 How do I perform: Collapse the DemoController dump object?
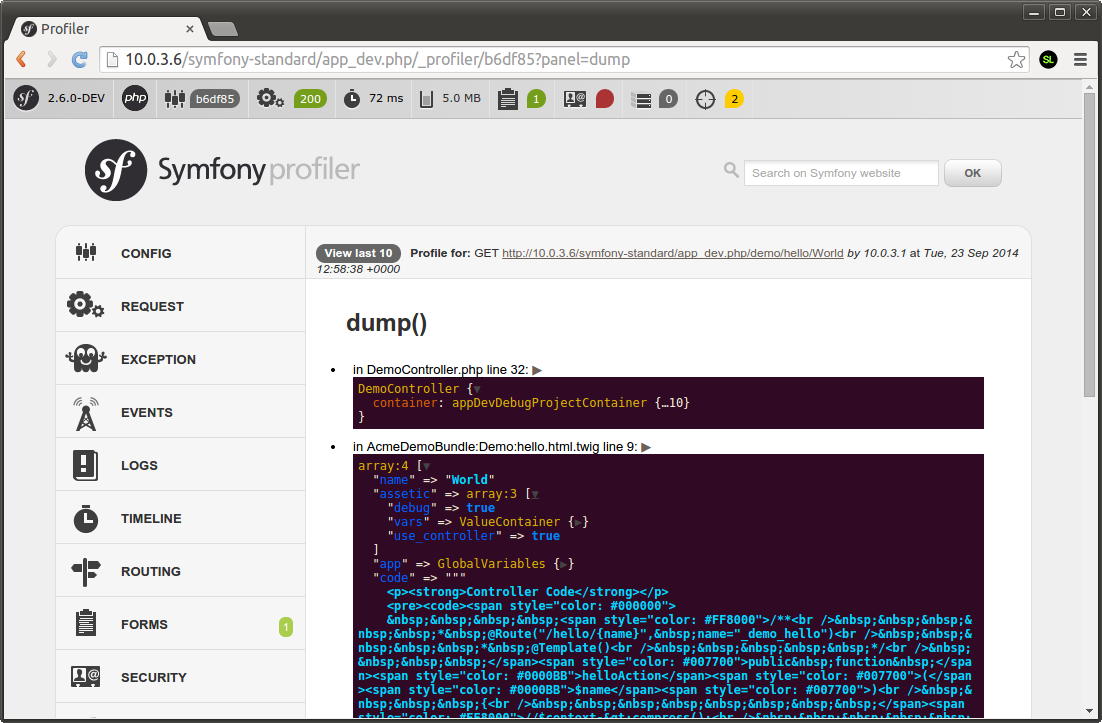click(477, 388)
